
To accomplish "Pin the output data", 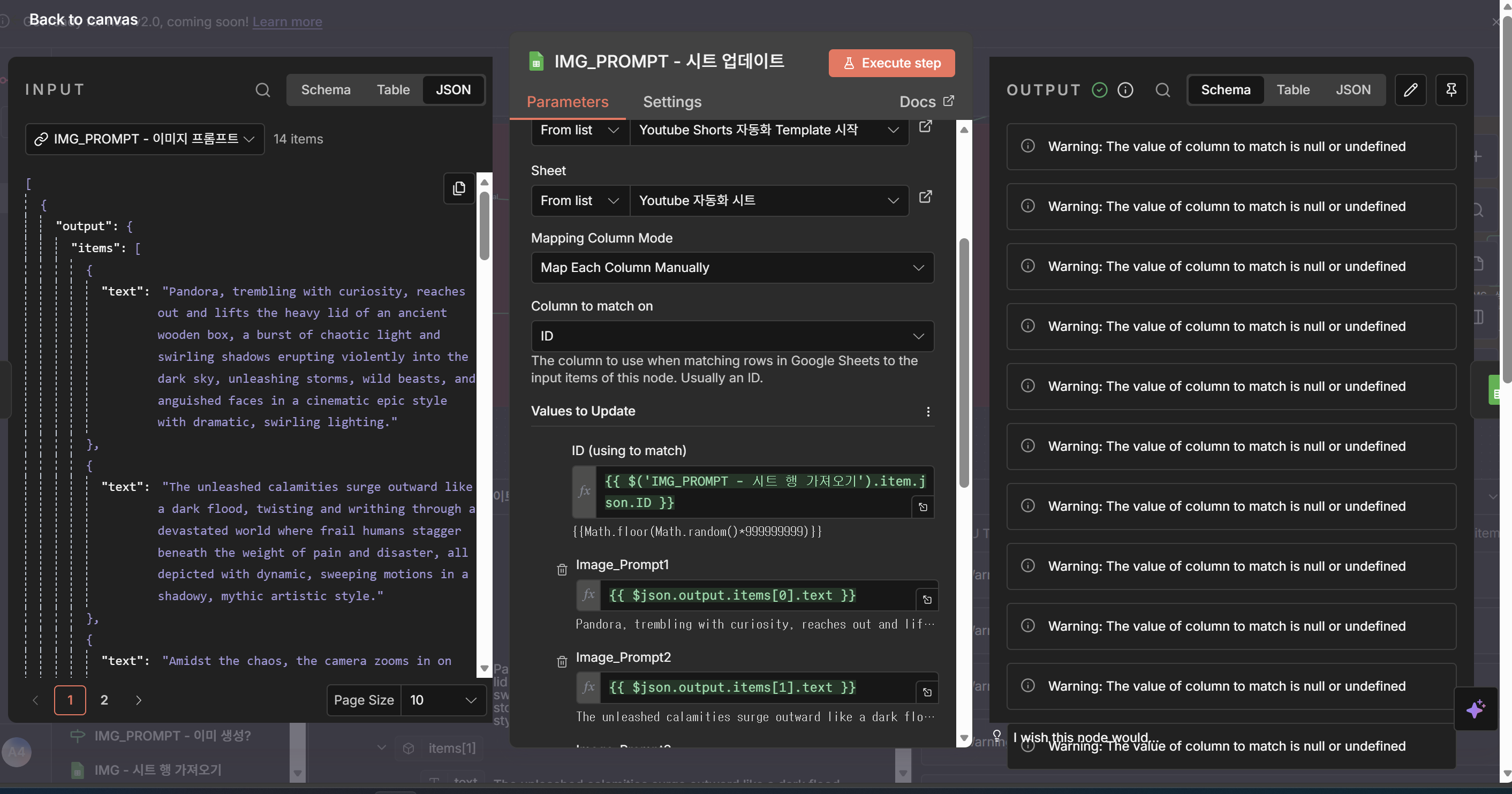I will (x=1450, y=90).
